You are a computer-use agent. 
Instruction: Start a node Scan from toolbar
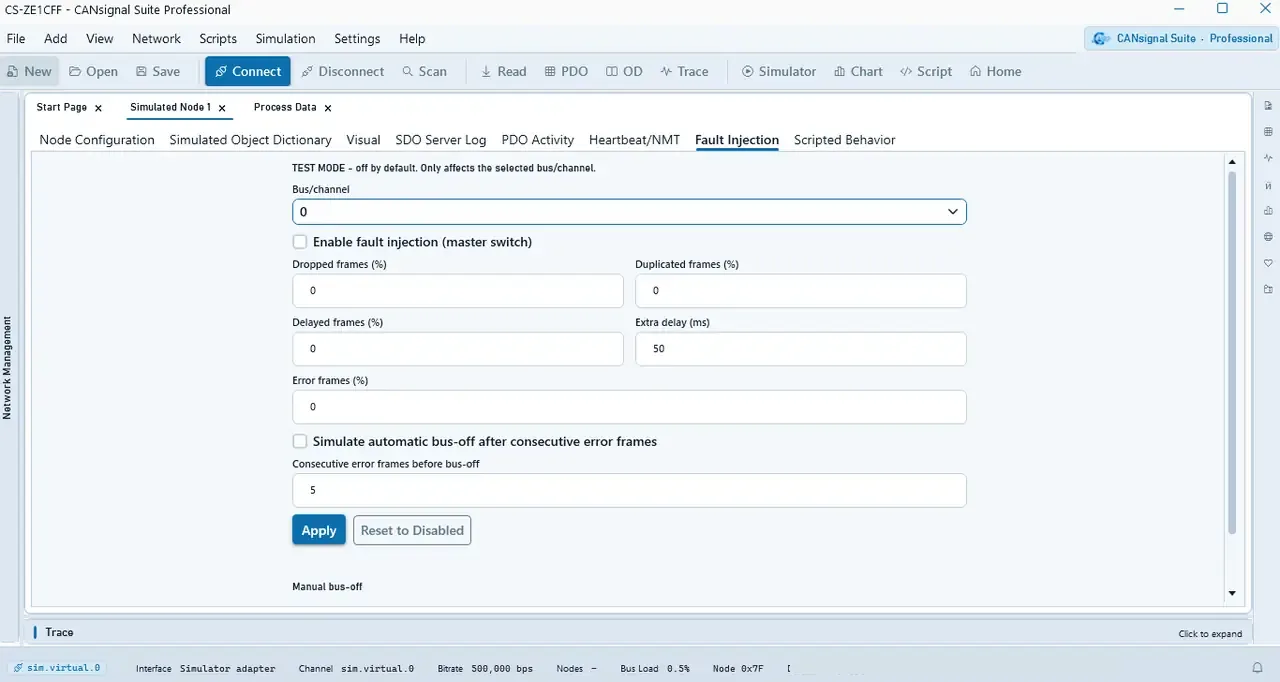(x=425, y=71)
